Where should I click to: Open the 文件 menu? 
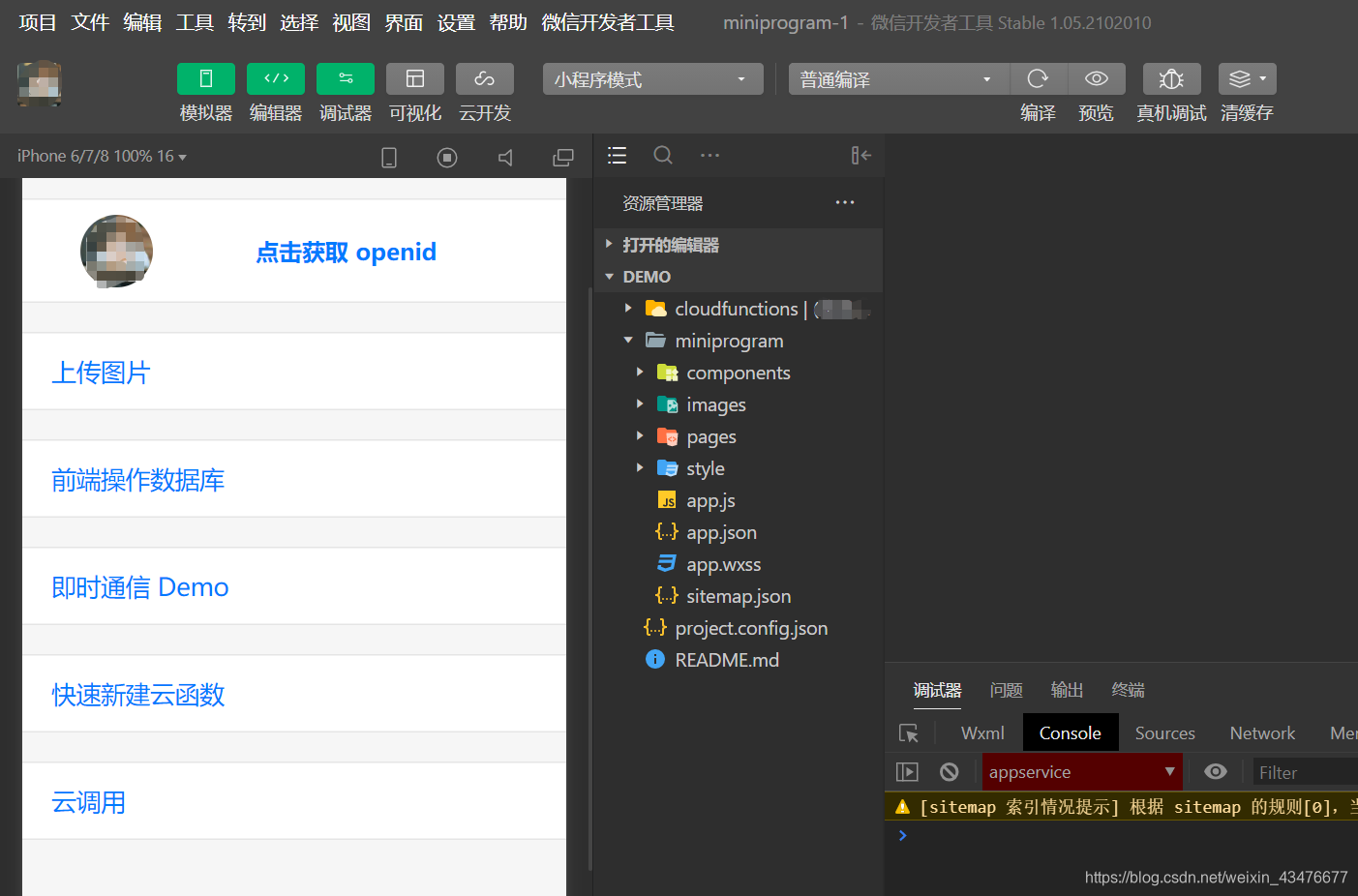(x=90, y=22)
